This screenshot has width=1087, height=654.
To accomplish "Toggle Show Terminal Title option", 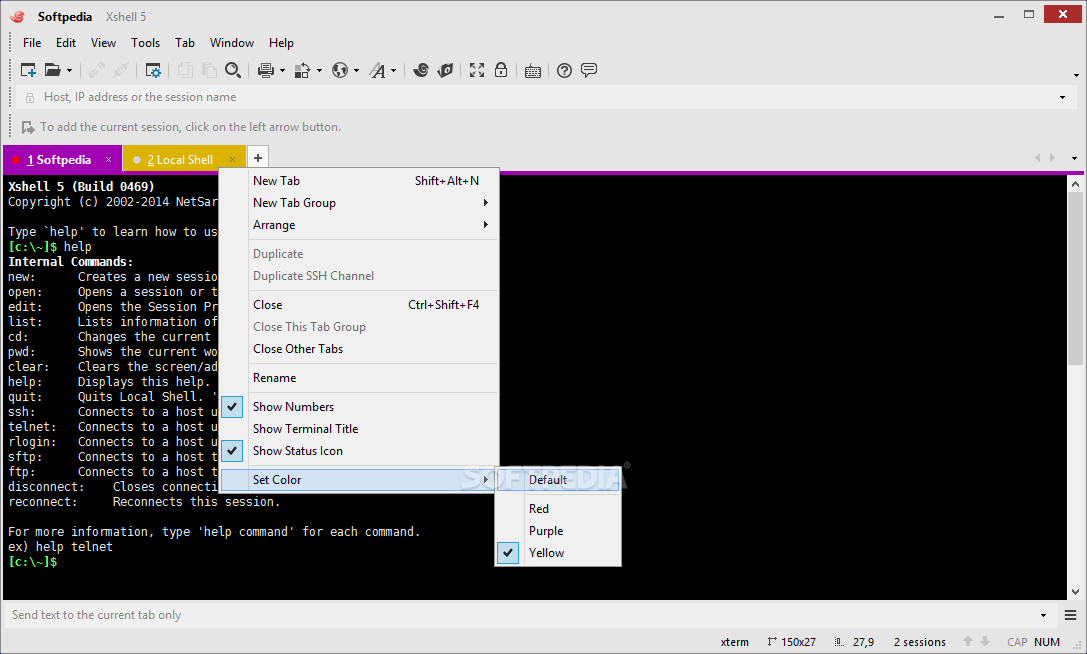I will tap(359, 429).
